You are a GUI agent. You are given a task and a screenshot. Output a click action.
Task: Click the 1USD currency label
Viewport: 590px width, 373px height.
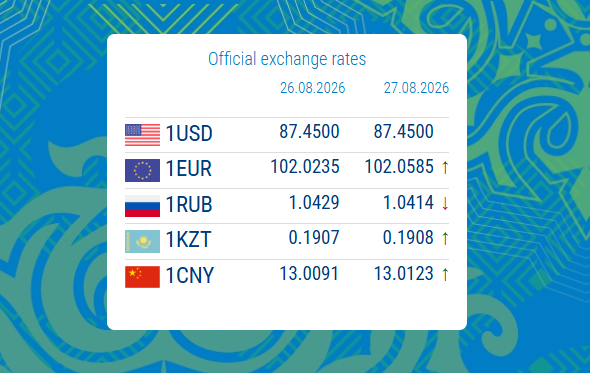coord(189,134)
